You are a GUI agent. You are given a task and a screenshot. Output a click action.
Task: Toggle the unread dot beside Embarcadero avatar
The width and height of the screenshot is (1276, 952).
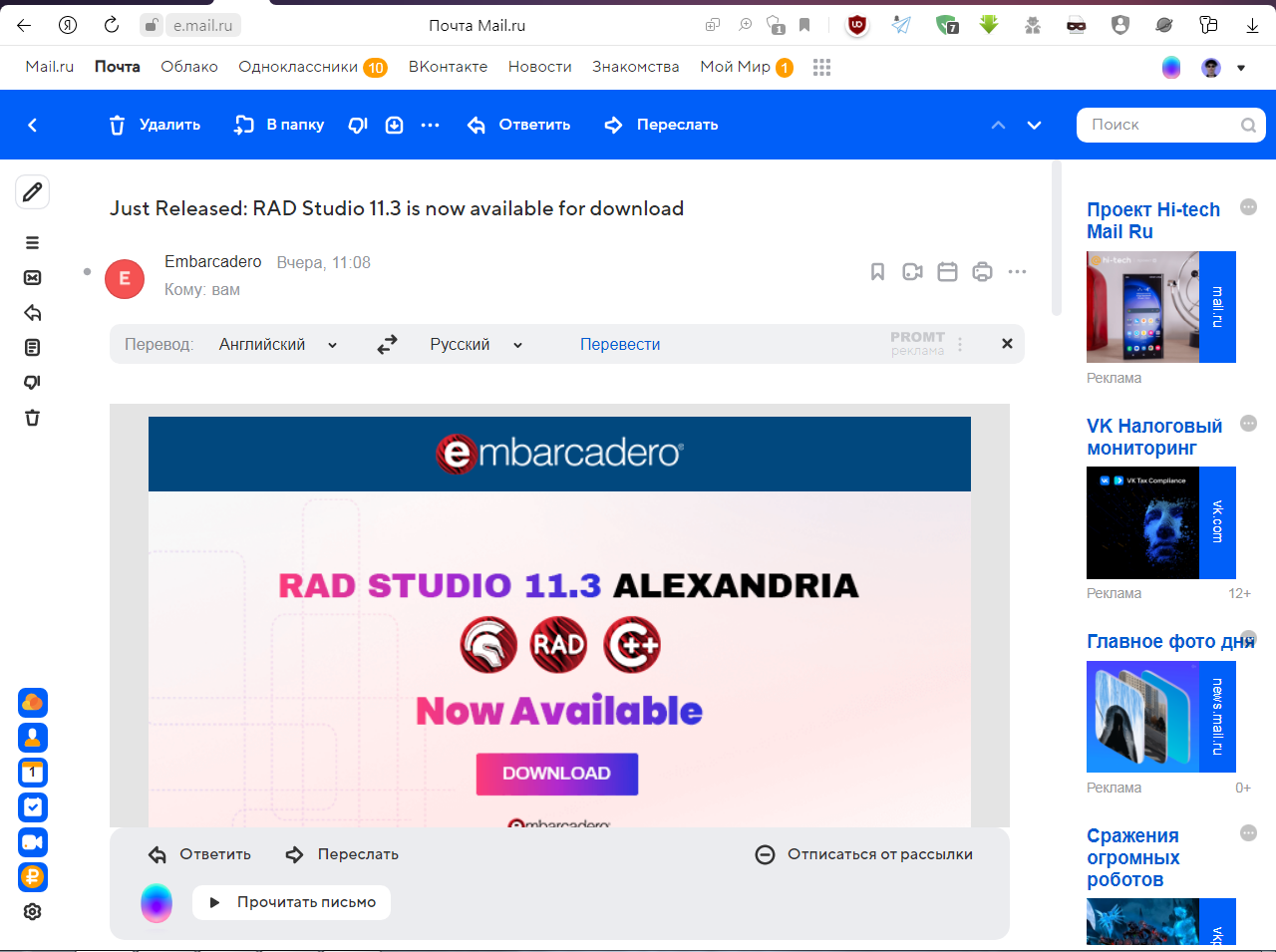click(87, 271)
